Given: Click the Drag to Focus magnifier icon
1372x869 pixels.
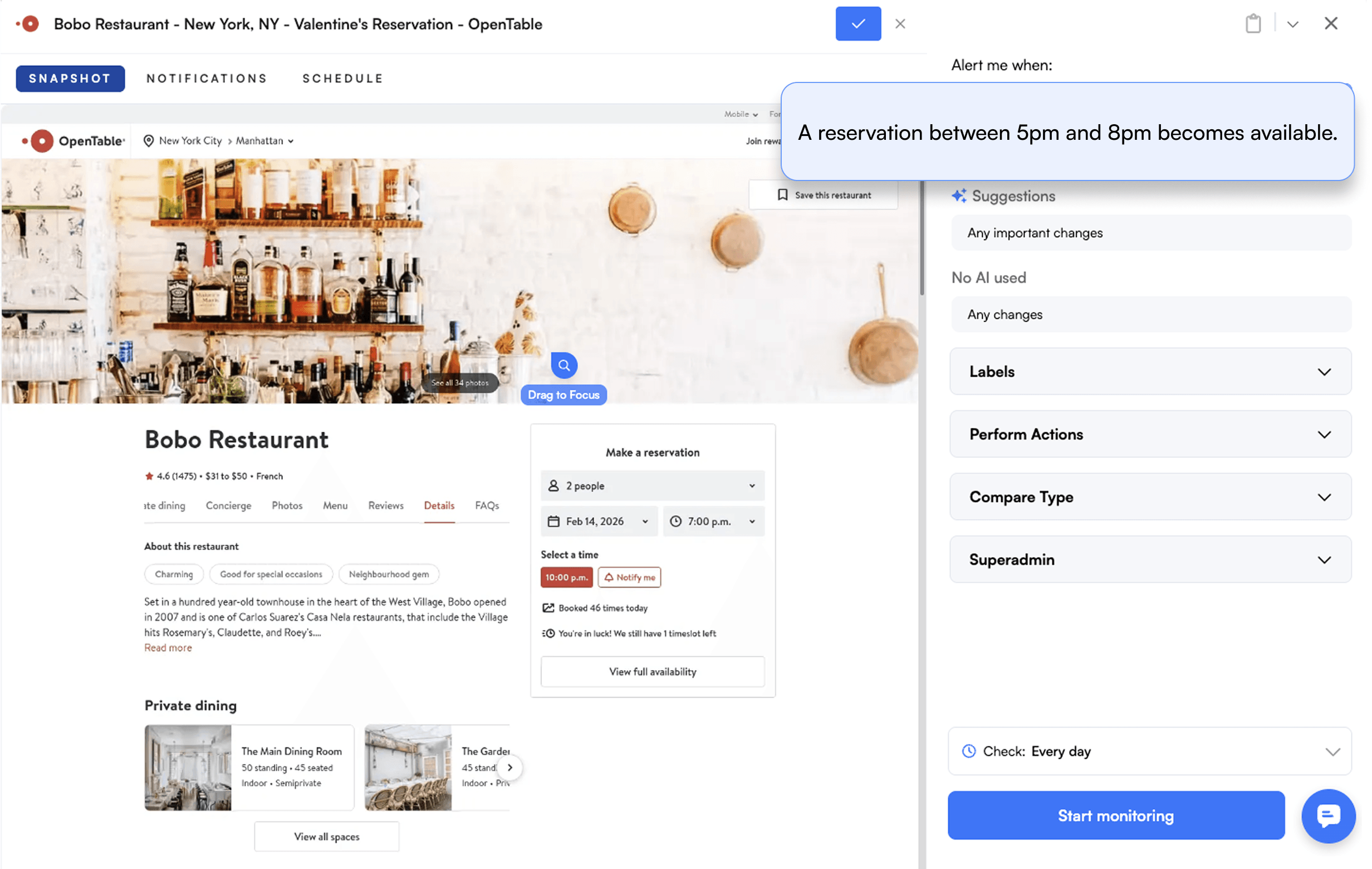Looking at the screenshot, I should [563, 365].
